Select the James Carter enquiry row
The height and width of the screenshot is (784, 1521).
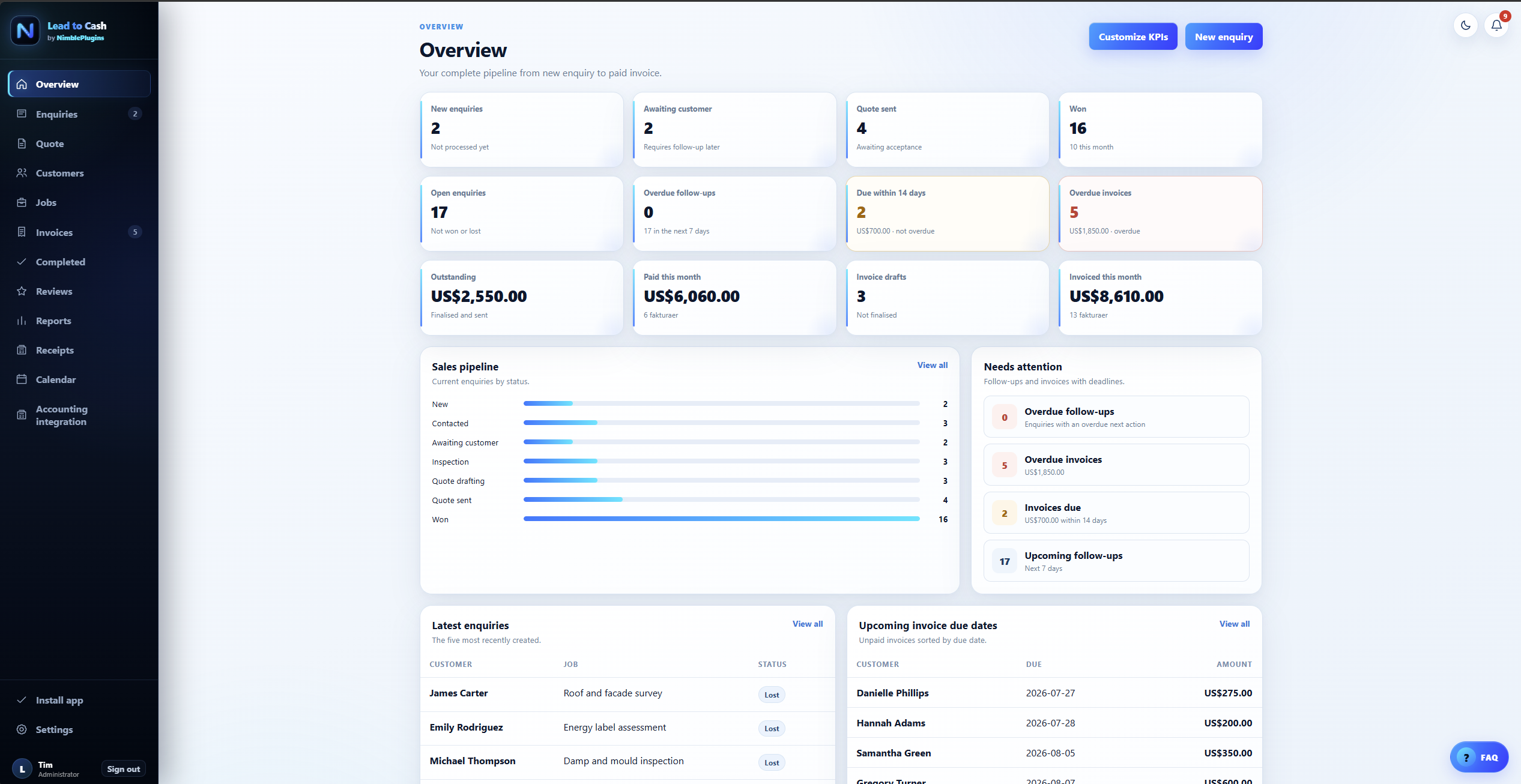tap(627, 693)
